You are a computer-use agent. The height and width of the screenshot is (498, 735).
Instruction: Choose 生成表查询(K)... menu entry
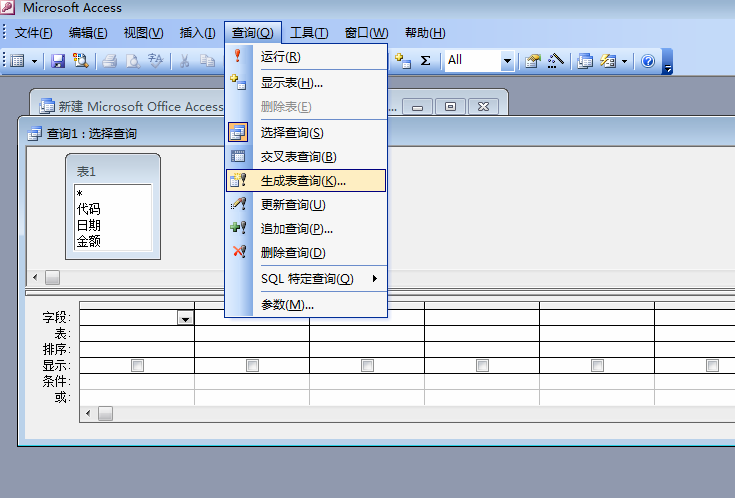[x=306, y=181]
